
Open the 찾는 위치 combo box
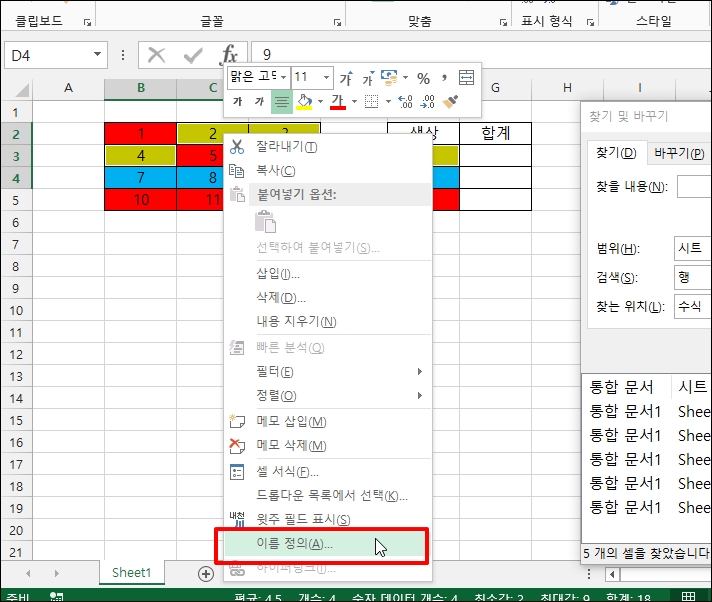[x=693, y=306]
